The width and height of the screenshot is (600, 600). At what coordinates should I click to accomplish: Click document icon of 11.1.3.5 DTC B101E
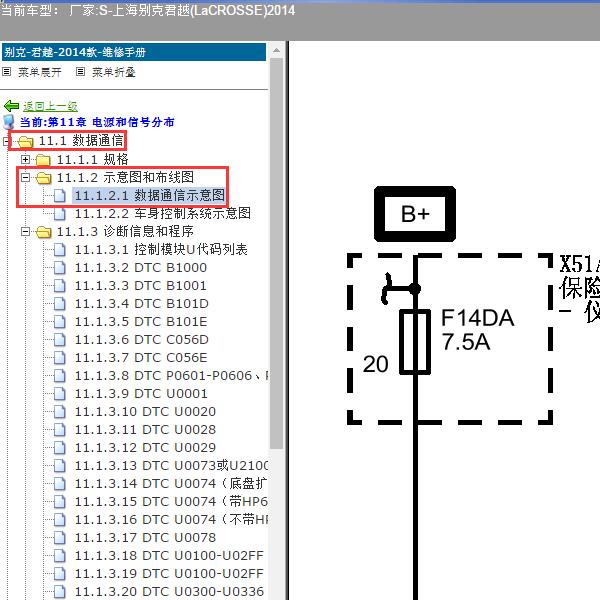click(x=59, y=322)
